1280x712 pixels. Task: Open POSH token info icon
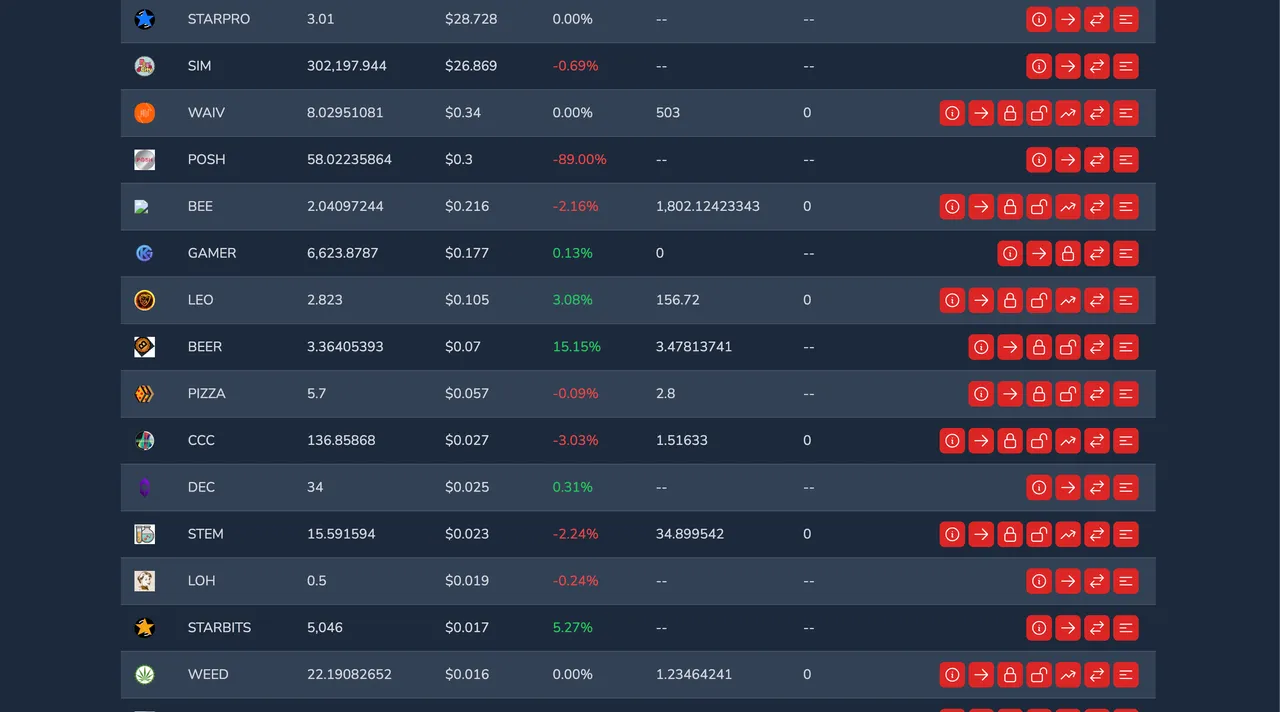click(x=1039, y=160)
